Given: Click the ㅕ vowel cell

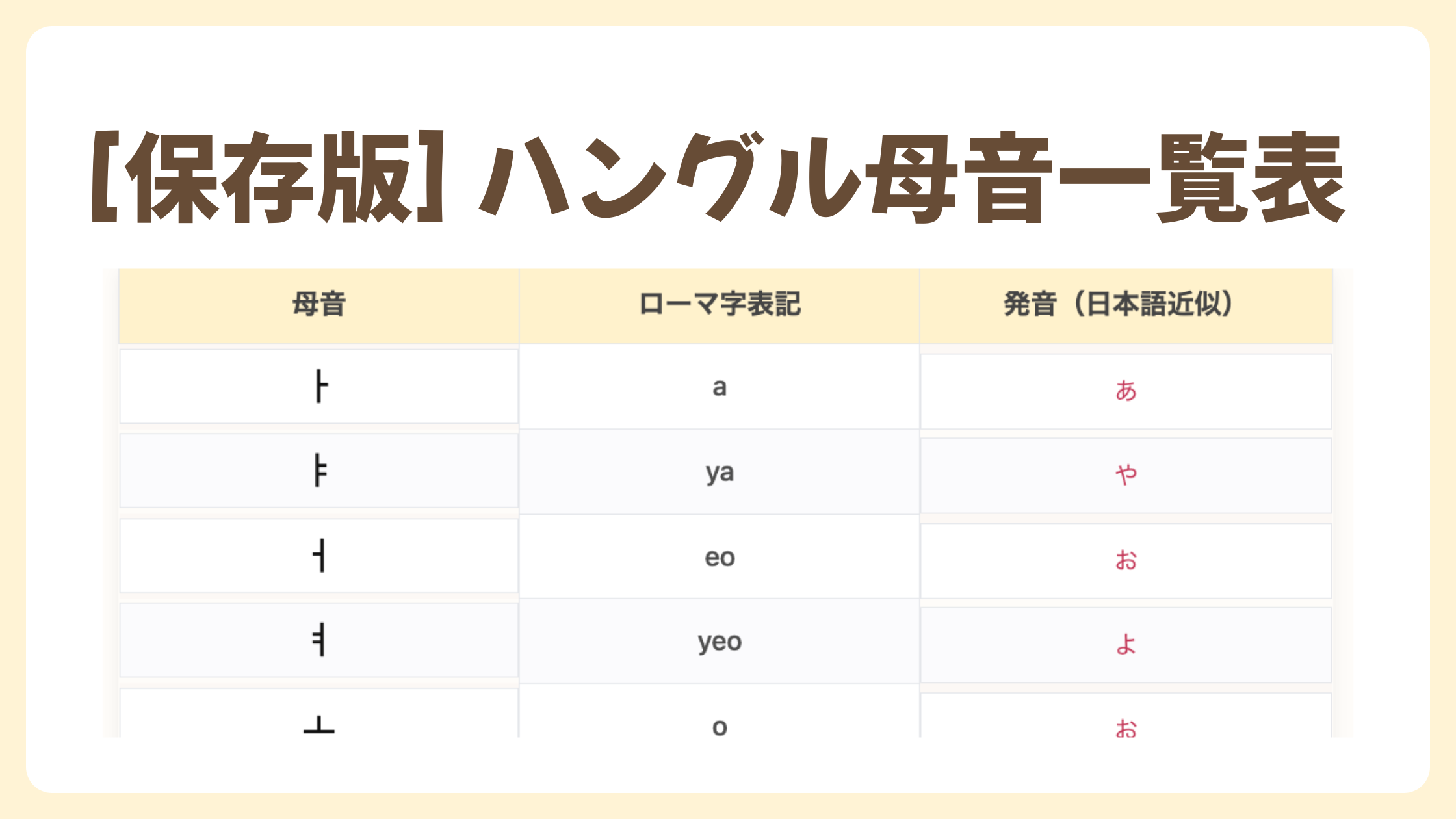Looking at the screenshot, I should pyautogui.click(x=318, y=641).
